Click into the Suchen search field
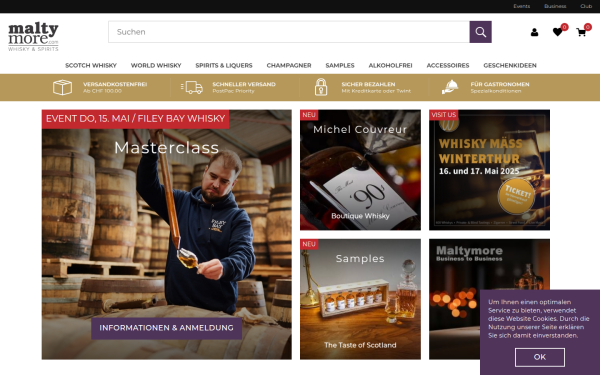This screenshot has width=600, height=375. [289, 32]
